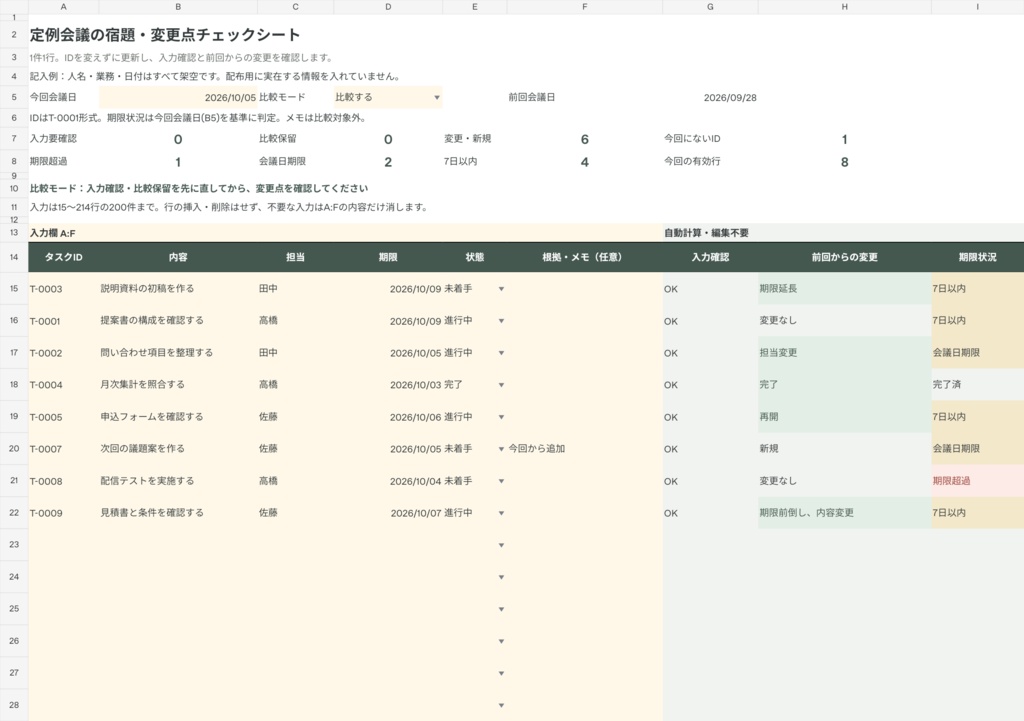Viewport: 1024px width, 721px height.
Task: Select the T-0003 task ID cell
Action: tap(63, 289)
